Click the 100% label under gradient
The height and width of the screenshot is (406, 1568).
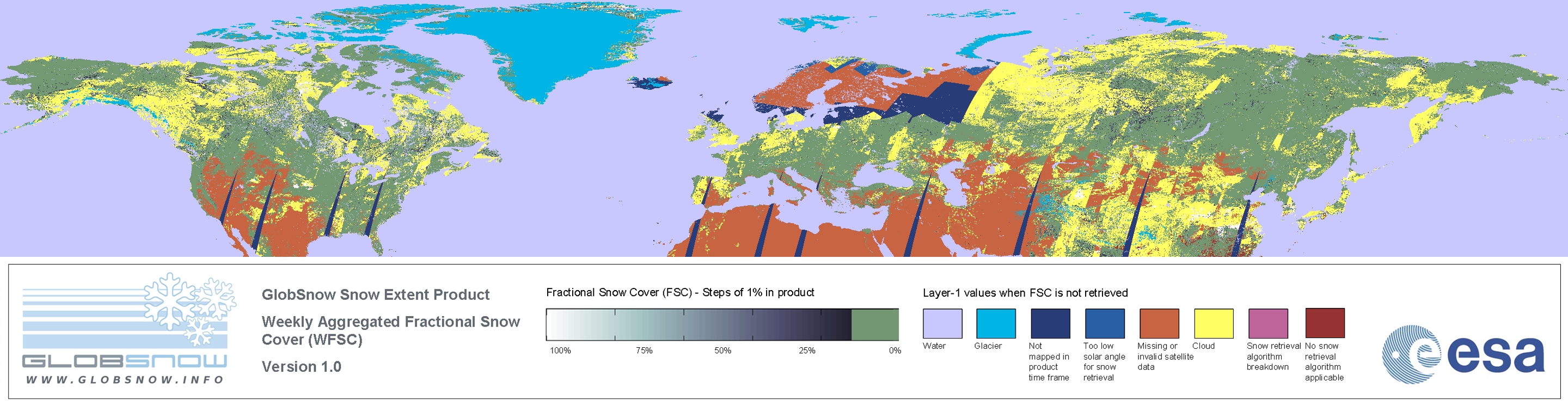pos(561,350)
